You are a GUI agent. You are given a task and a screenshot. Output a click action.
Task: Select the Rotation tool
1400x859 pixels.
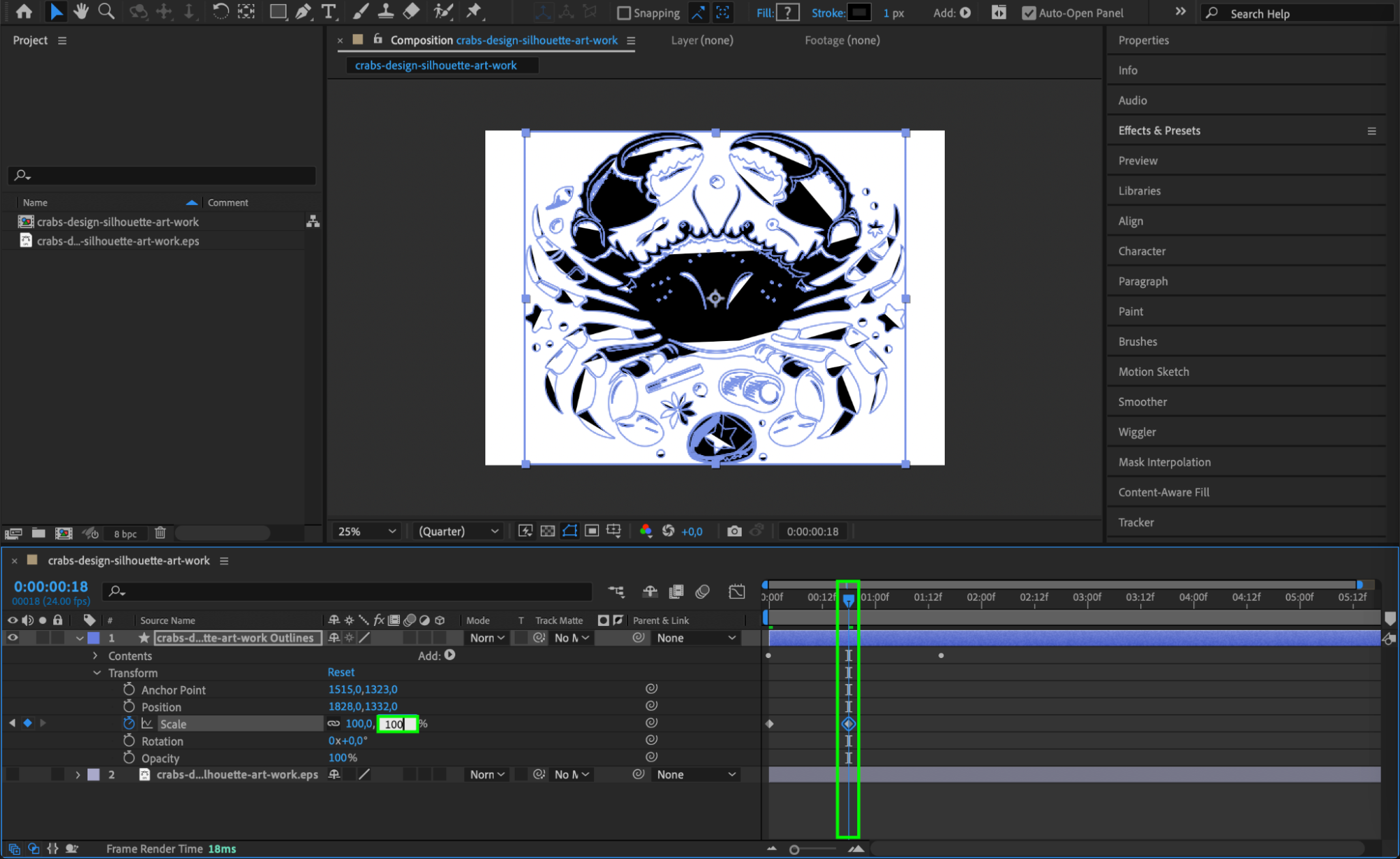click(220, 12)
